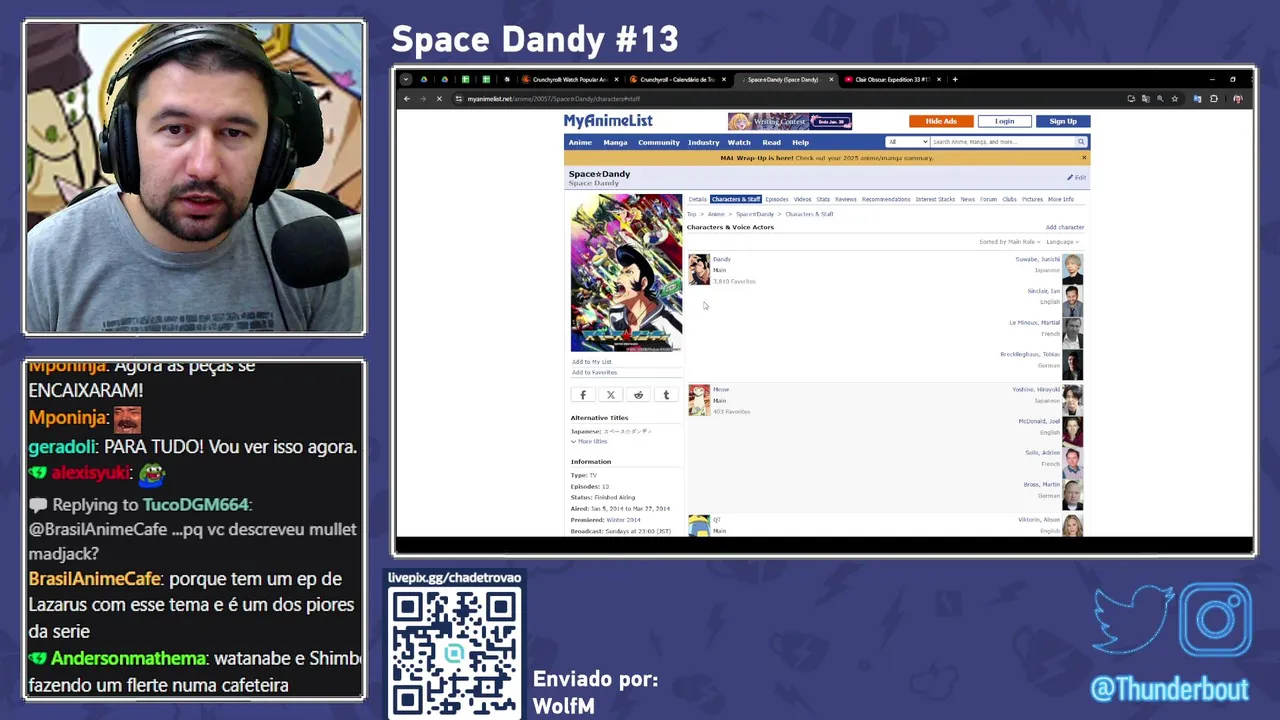The width and height of the screenshot is (1280, 720).
Task: Expand More titles under Alternative Titles
Action: (590, 441)
